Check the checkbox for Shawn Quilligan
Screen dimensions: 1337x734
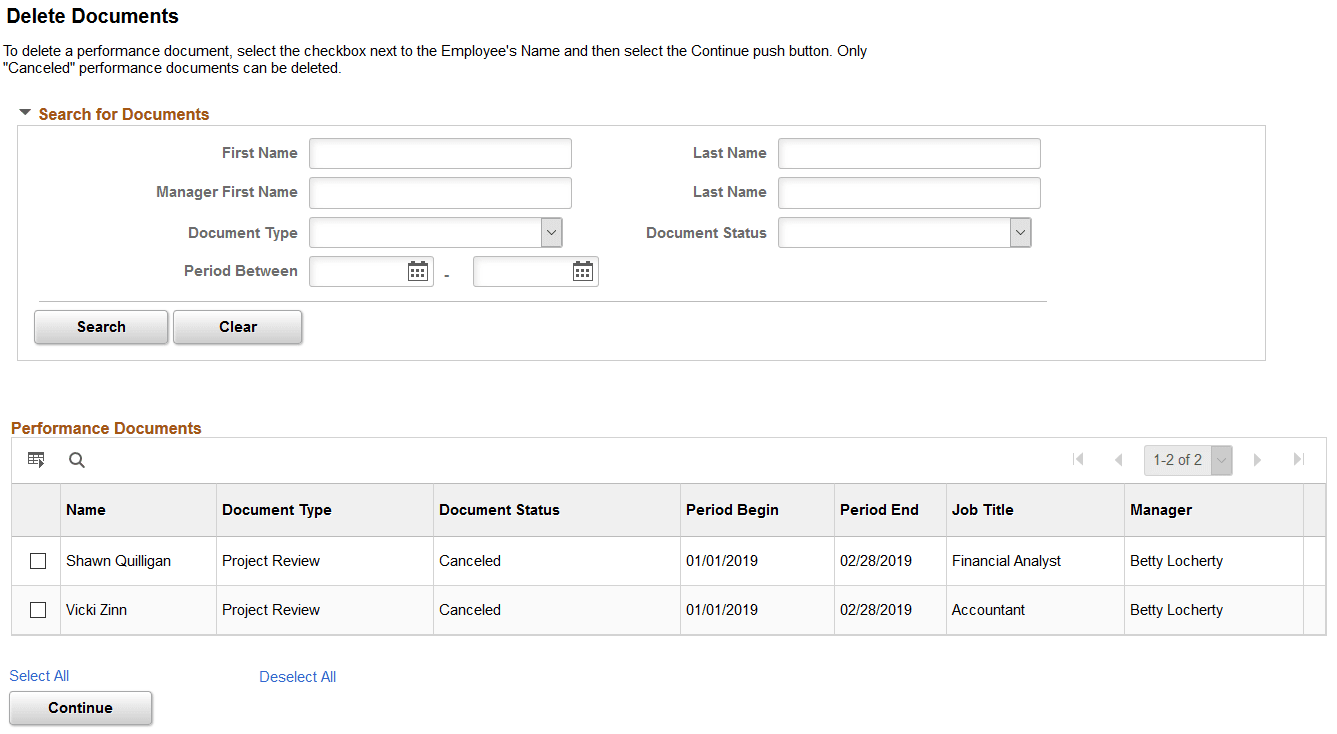pyautogui.click(x=37, y=561)
